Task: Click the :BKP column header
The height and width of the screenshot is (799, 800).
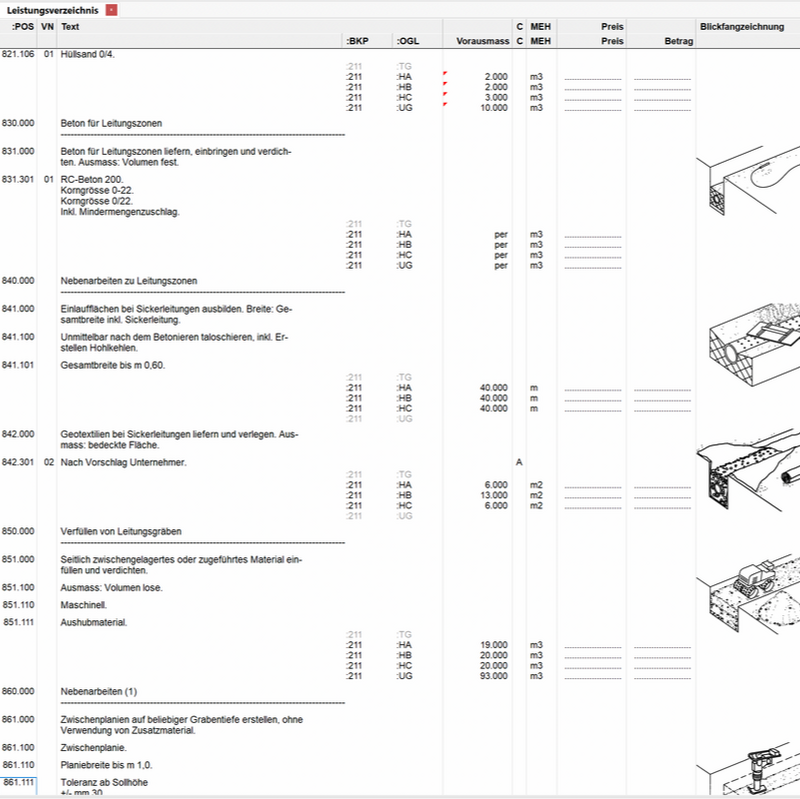Action: [x=357, y=41]
